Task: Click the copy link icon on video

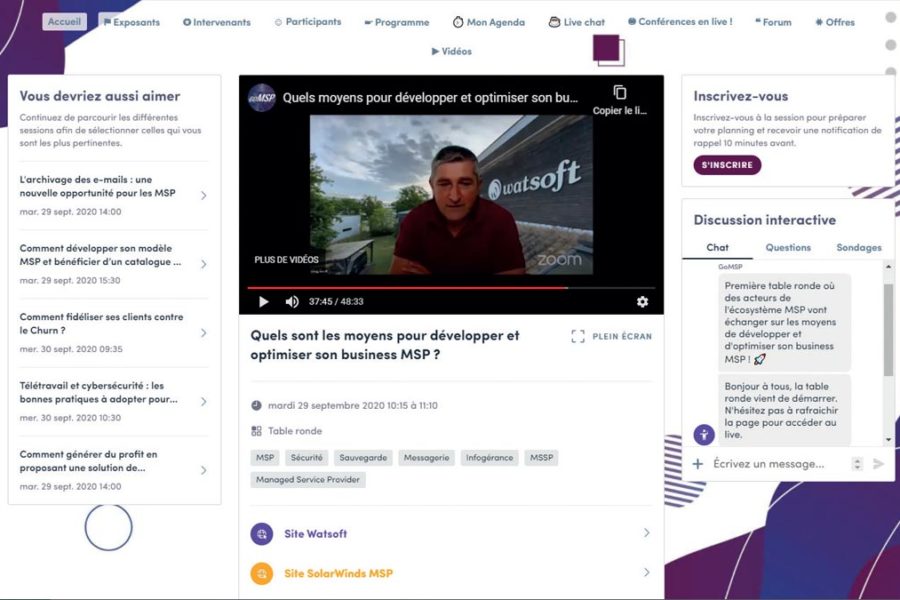Action: coord(620,93)
